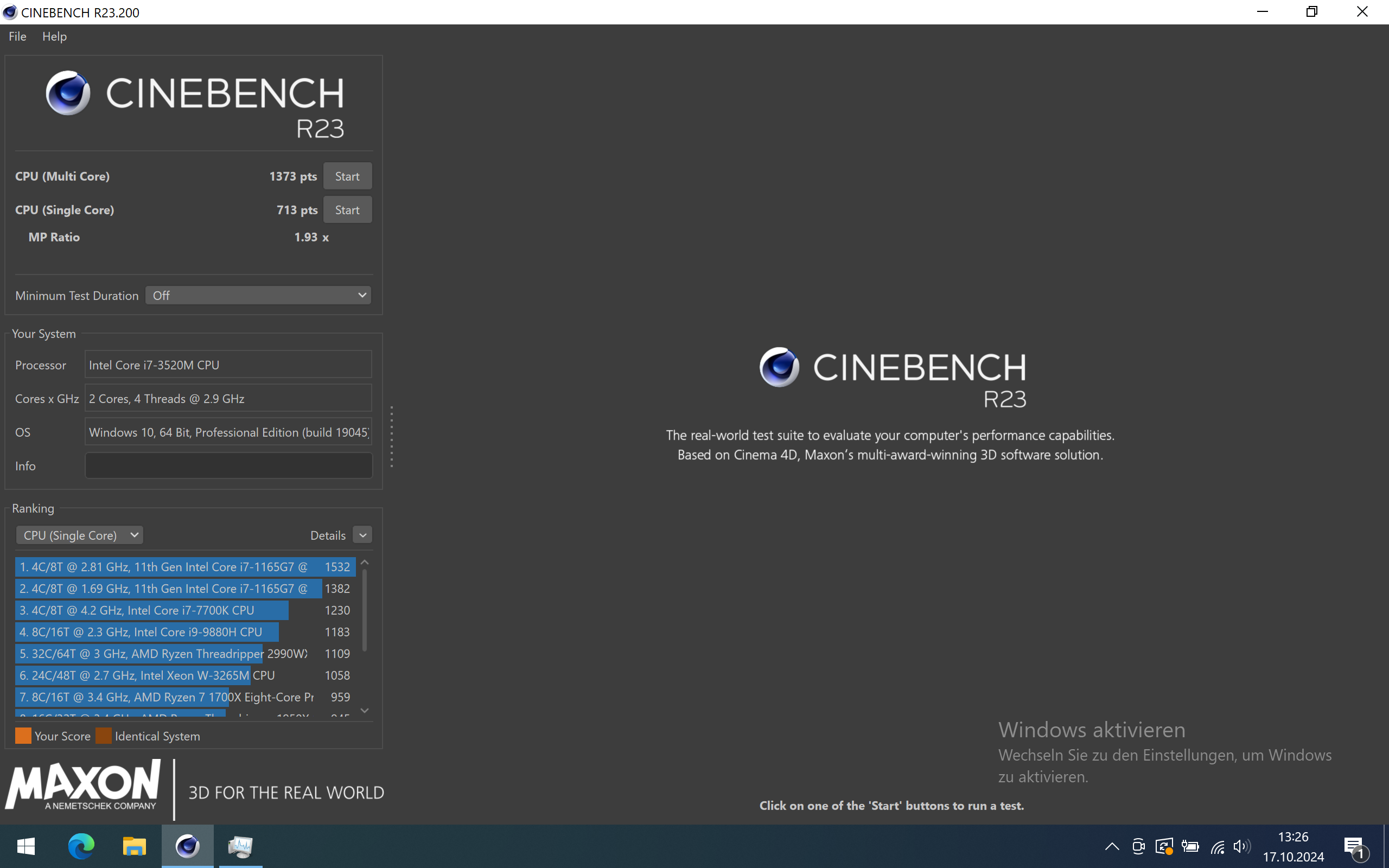Open File Explorer from the taskbar
The image size is (1389, 868).
pyautogui.click(x=133, y=846)
